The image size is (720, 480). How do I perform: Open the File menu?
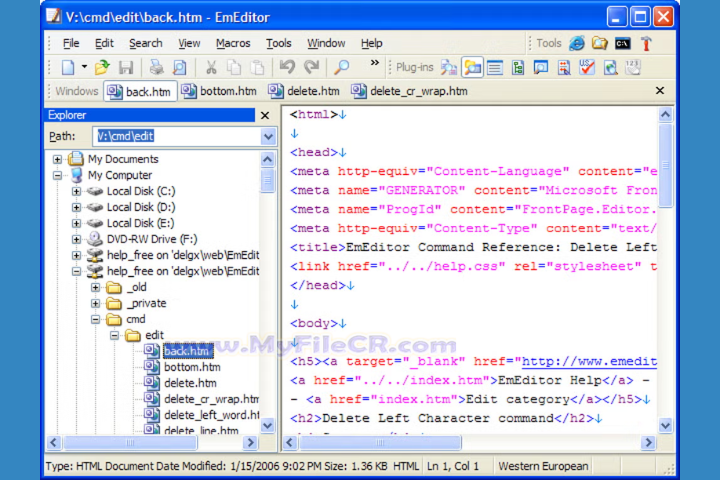[x=71, y=43]
